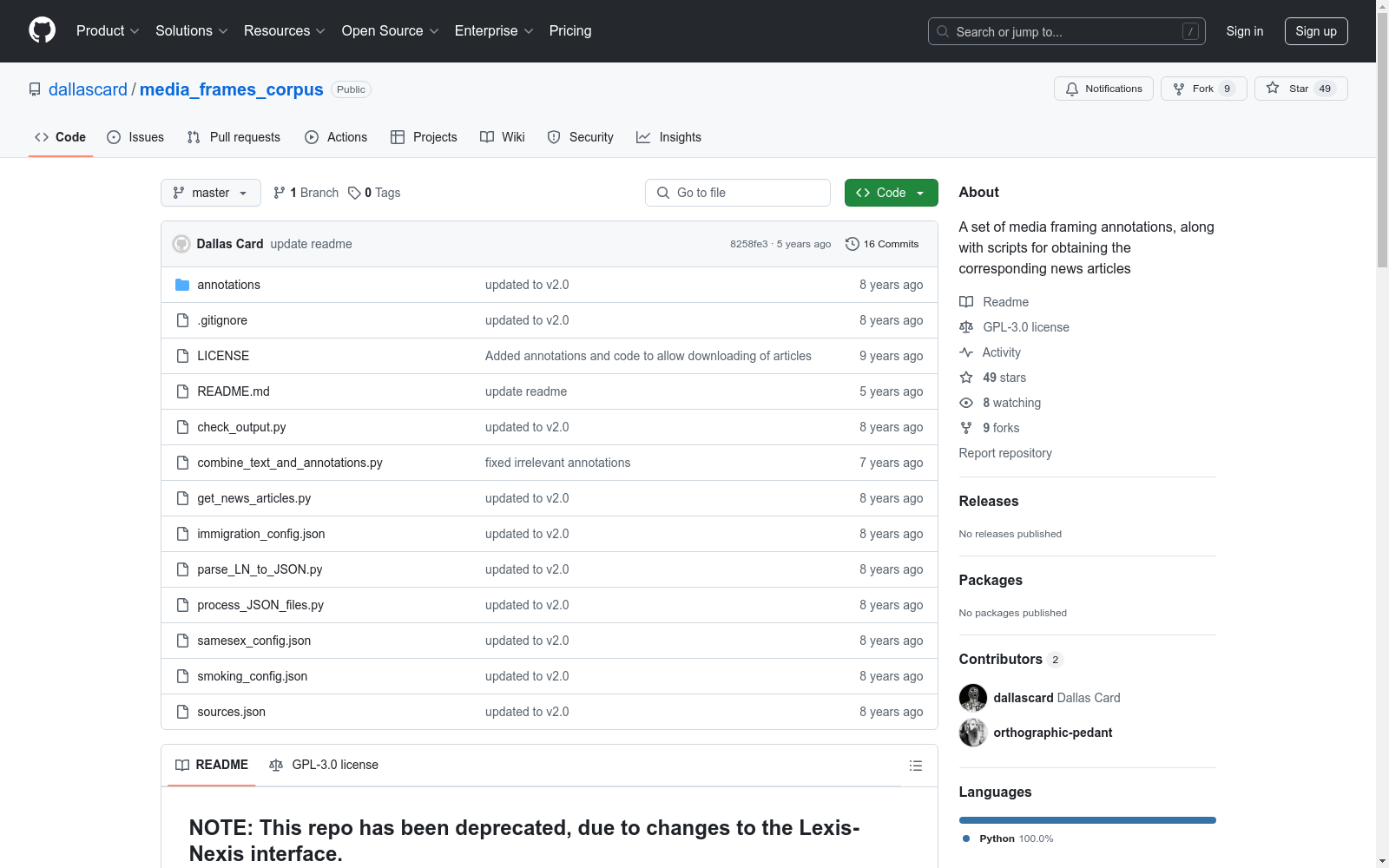This screenshot has height=868, width=1389.
Task: Click the Sign in link
Action: 1245,31
